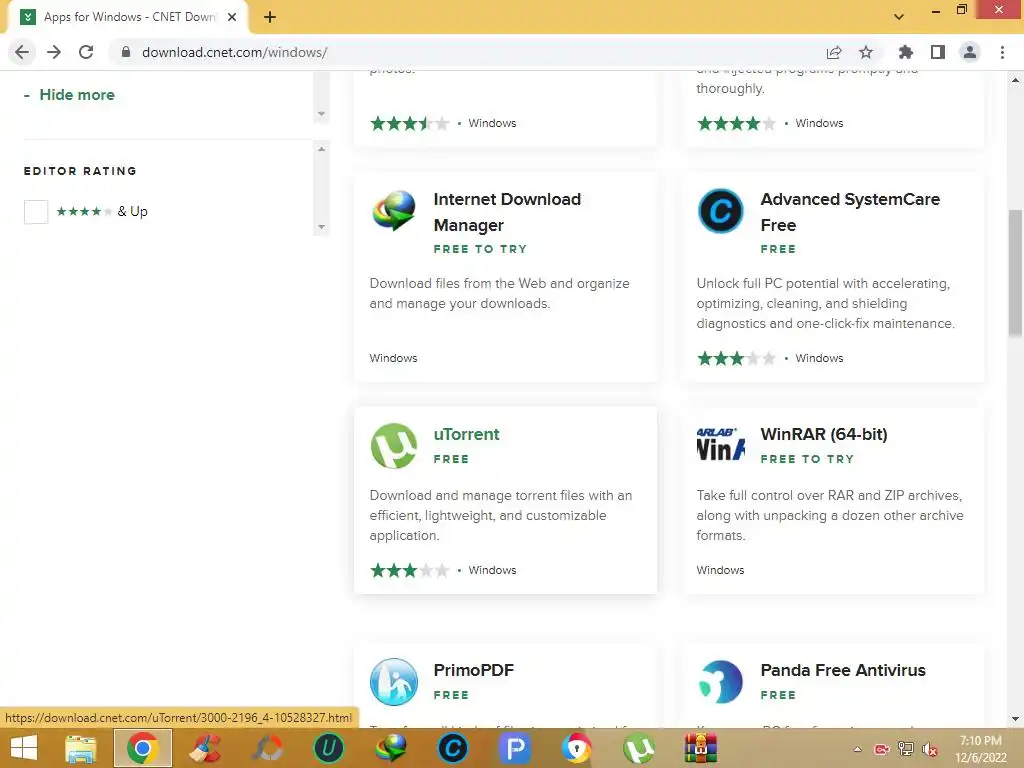The height and width of the screenshot is (768, 1024).
Task: Open the Chrome extensions puzzle icon
Action: pyautogui.click(x=906, y=52)
